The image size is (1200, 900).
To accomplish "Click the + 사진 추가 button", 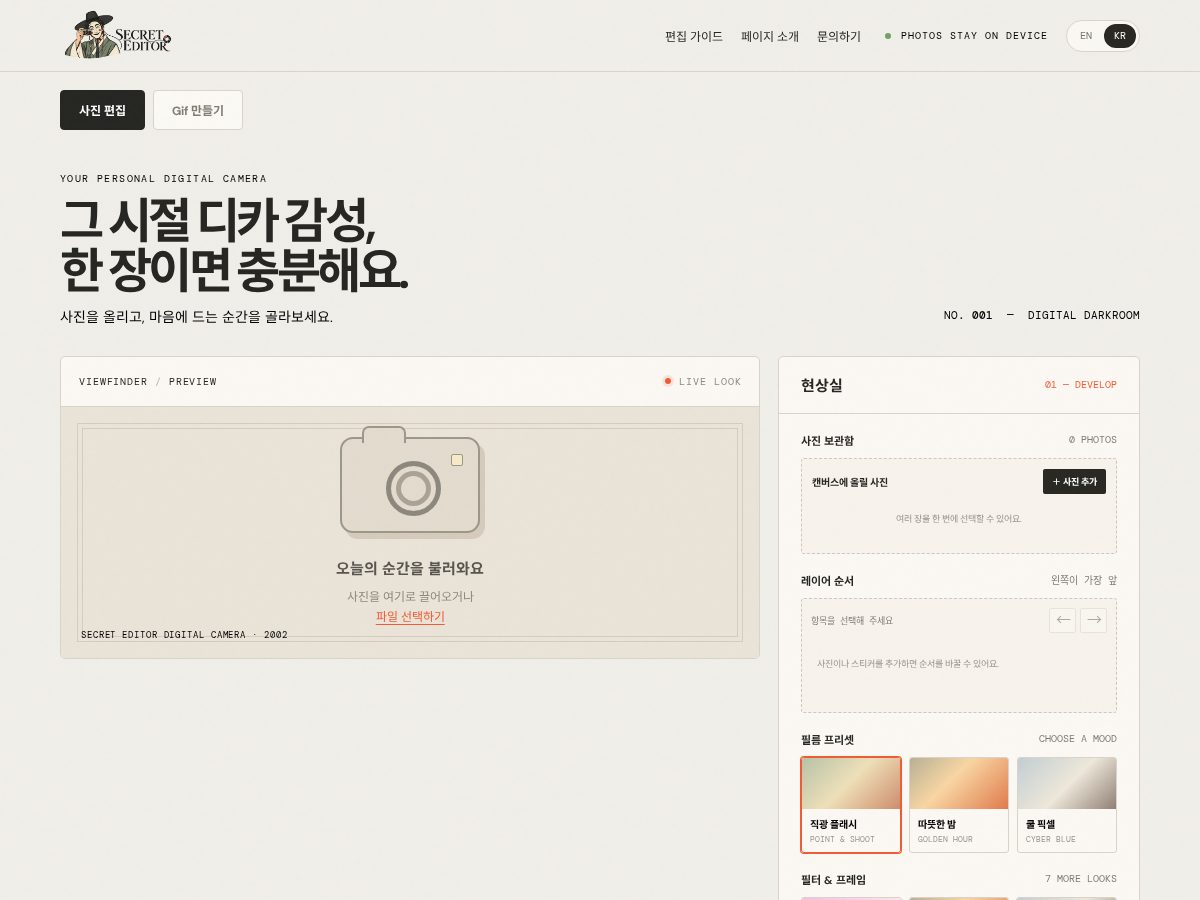I will pyautogui.click(x=1074, y=481).
